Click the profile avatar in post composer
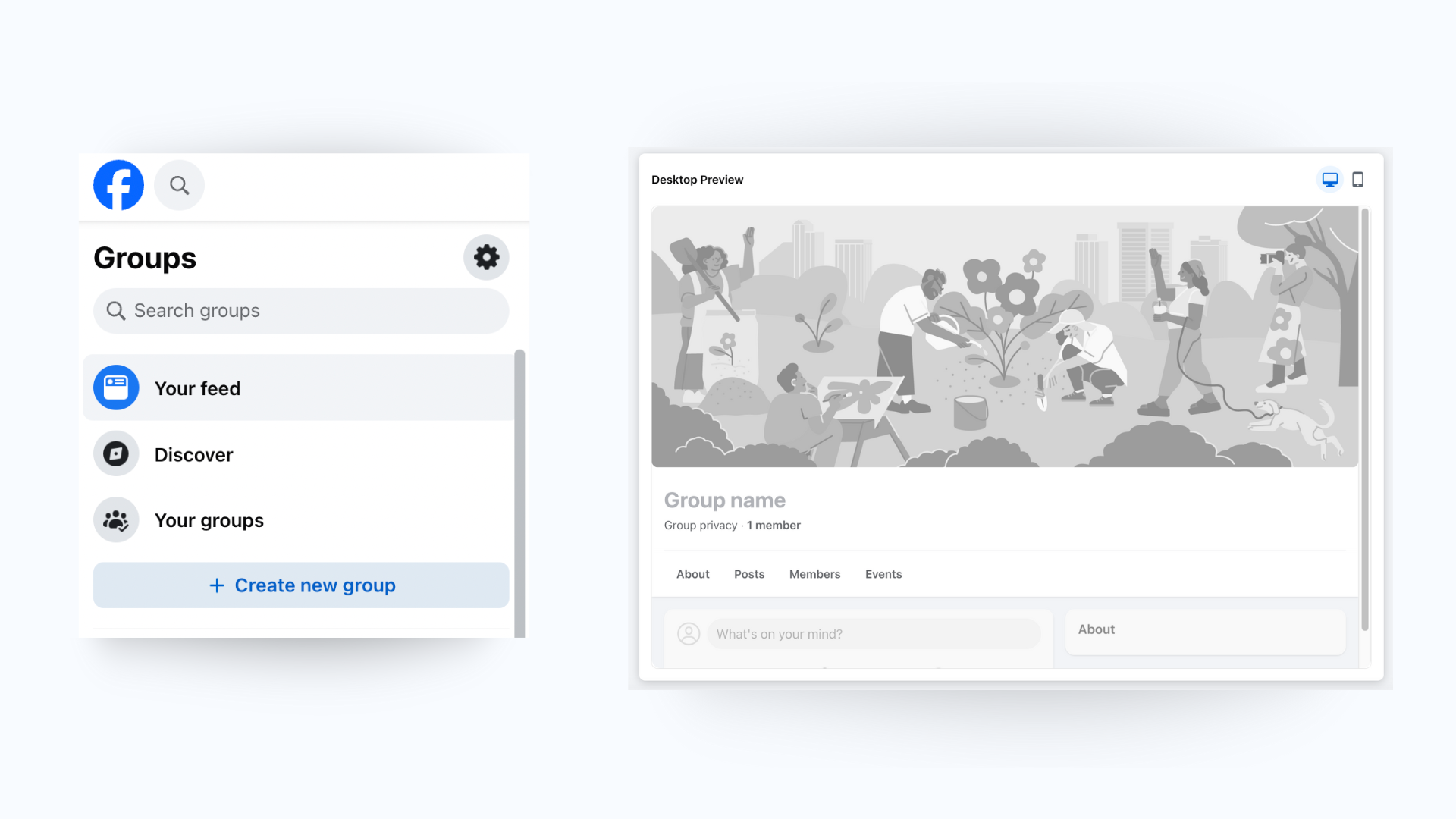This screenshot has width=1456, height=819. 689,634
